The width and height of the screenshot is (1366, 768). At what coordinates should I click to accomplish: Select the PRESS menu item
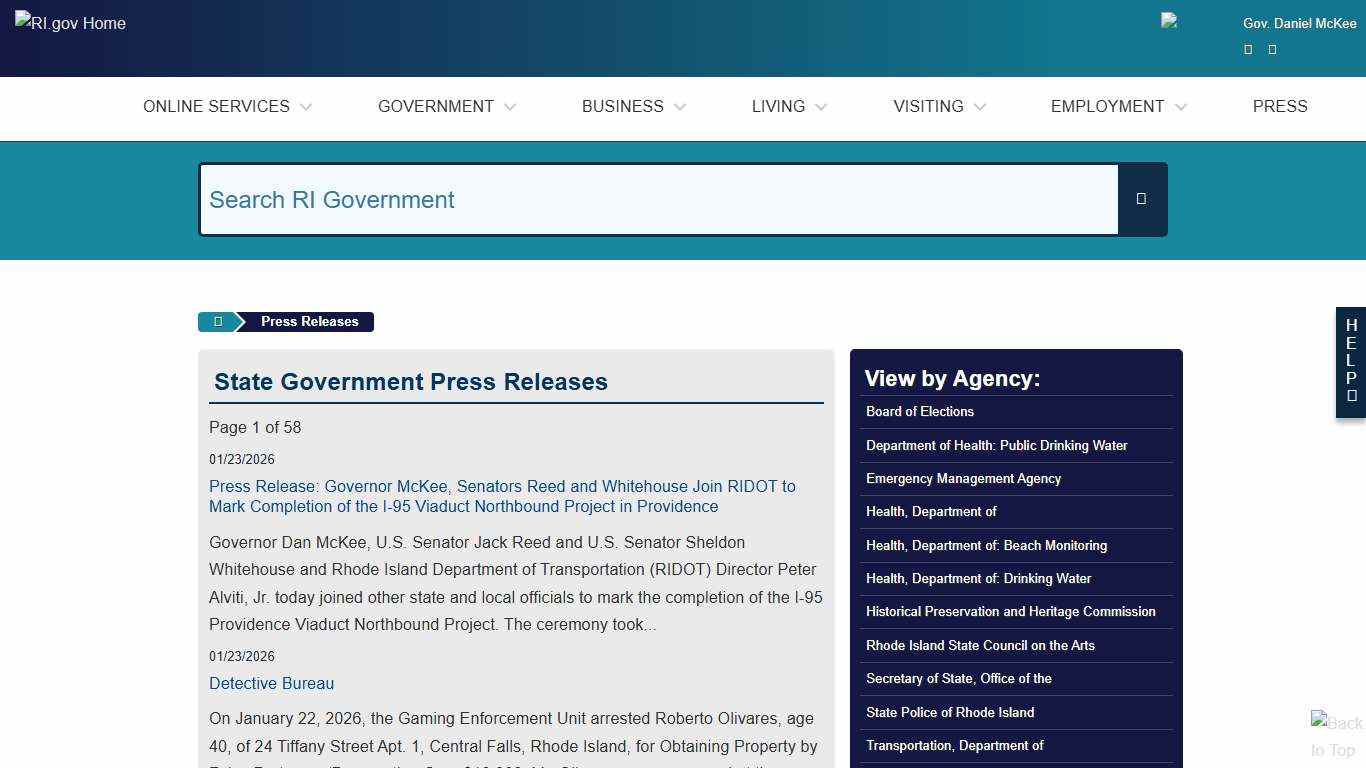[x=1280, y=106]
